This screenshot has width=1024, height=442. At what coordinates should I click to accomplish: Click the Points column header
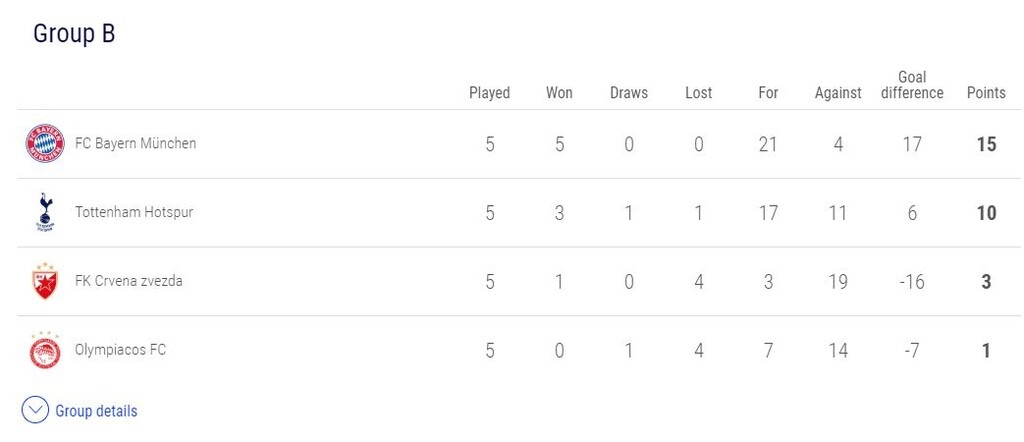(x=986, y=93)
